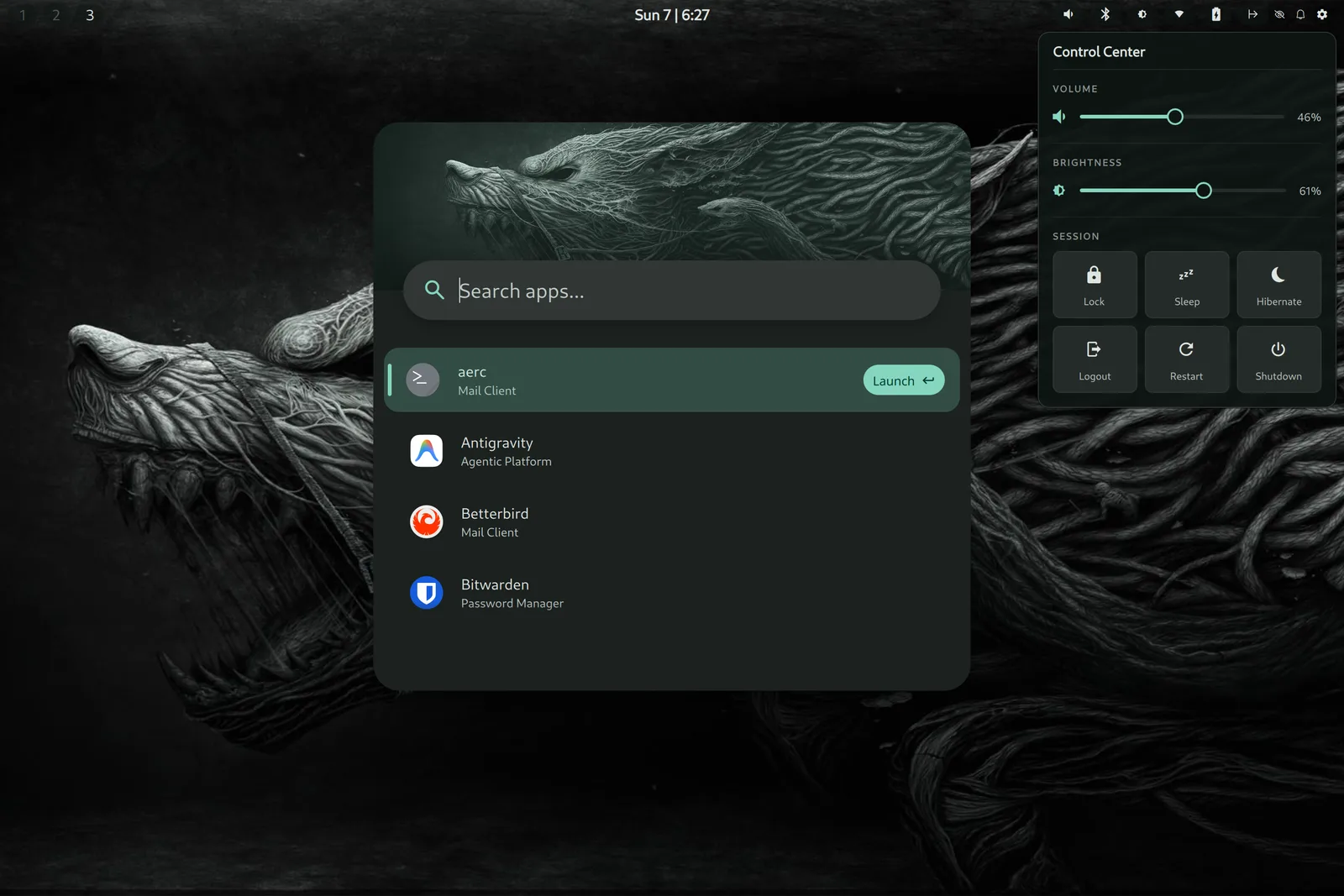
Task: Click the Logout button
Action: (x=1095, y=359)
